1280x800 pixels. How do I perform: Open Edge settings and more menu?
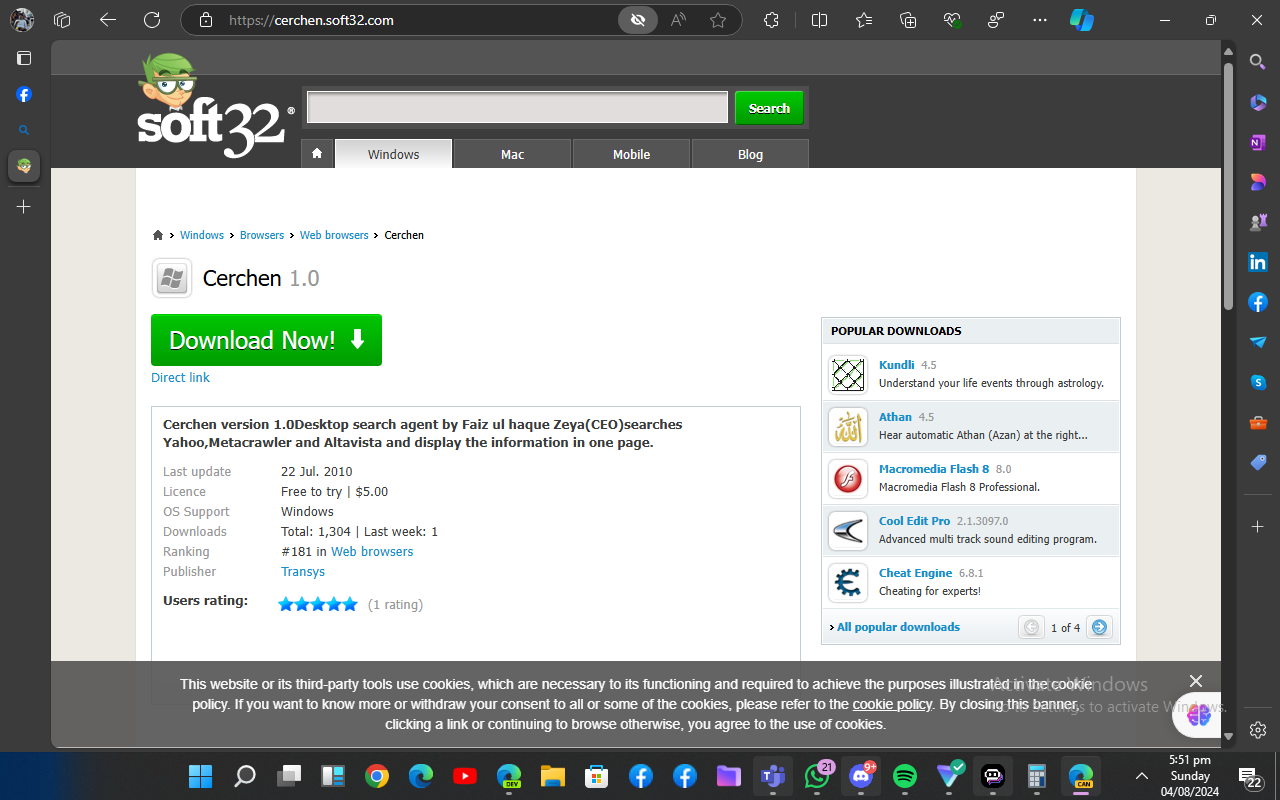tap(1040, 20)
